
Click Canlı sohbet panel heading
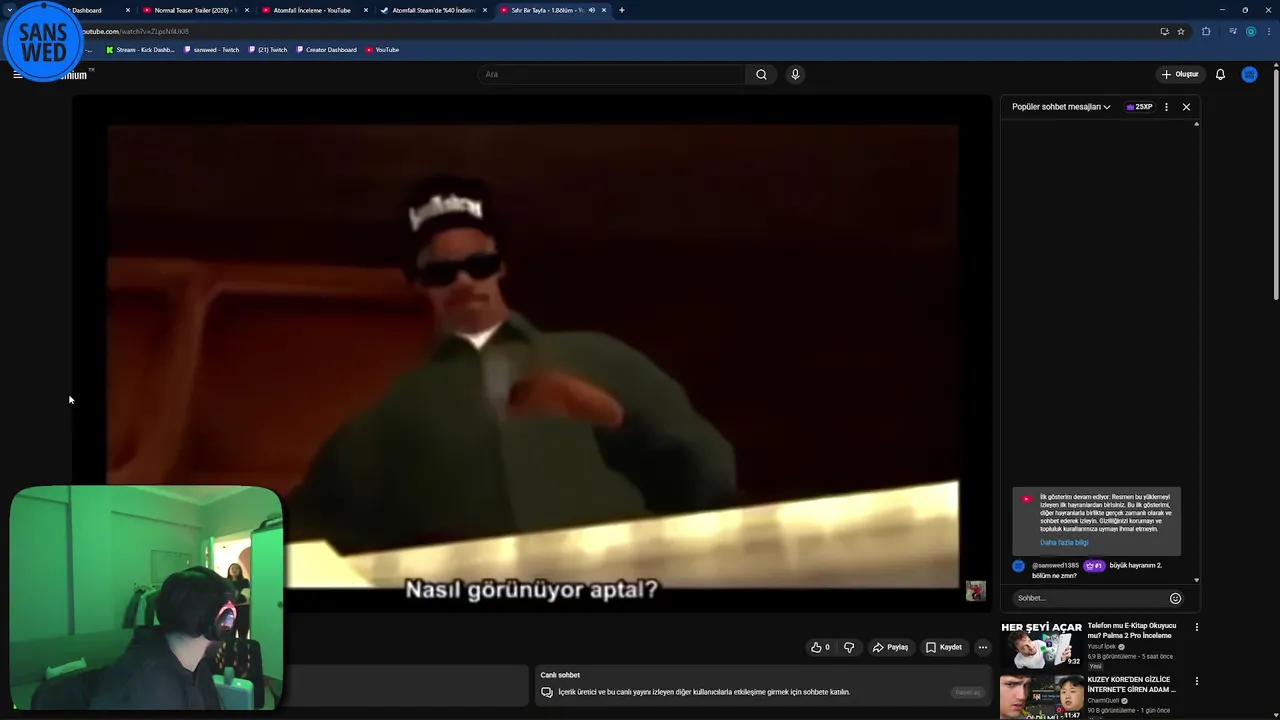click(x=560, y=675)
